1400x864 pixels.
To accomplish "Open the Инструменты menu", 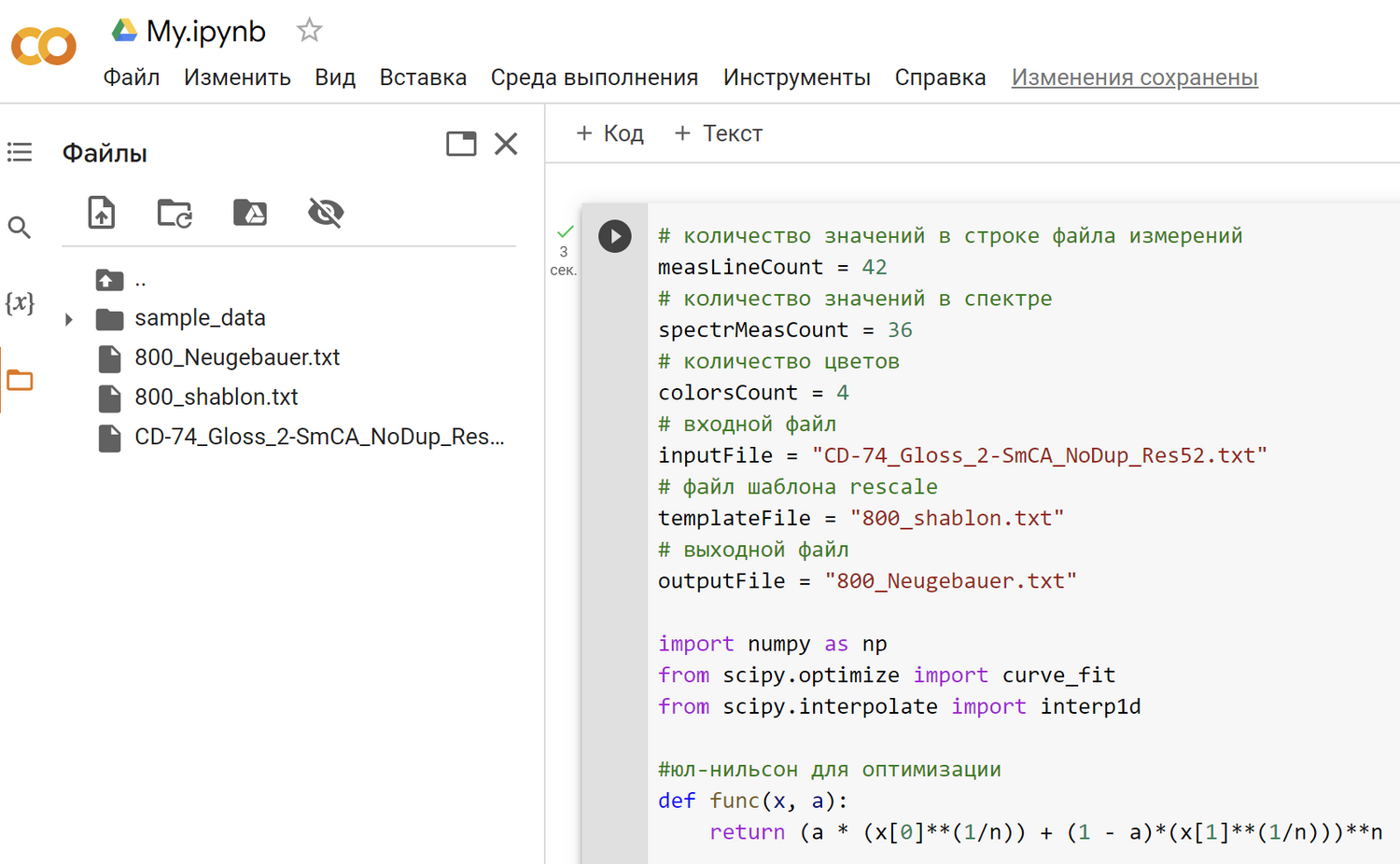I will click(796, 77).
